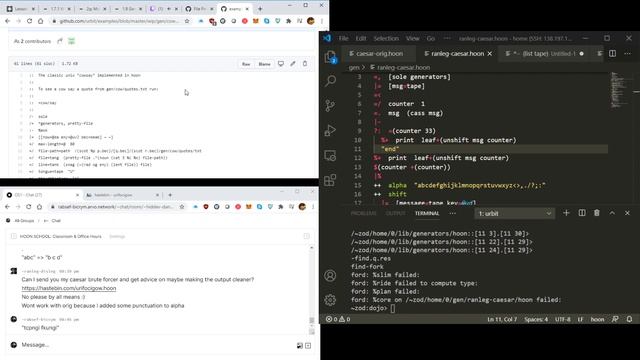Open the code input icon beside message box
This screenshot has height=360, width=640.
tap(308, 345)
